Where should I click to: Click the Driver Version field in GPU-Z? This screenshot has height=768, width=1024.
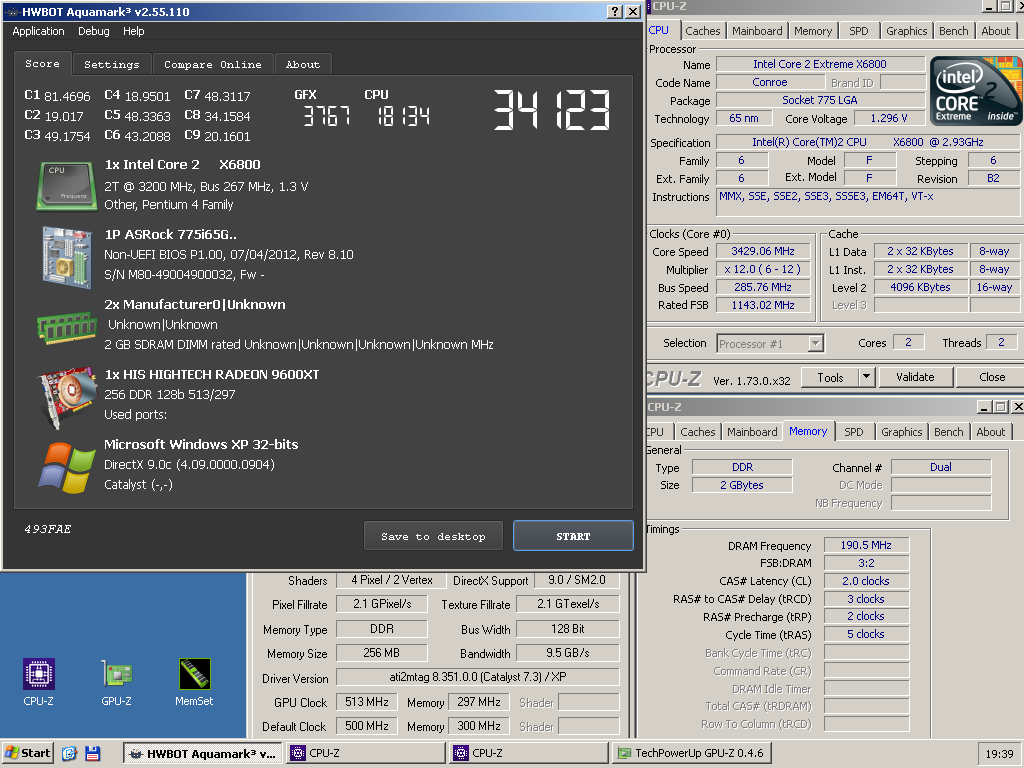coord(477,677)
